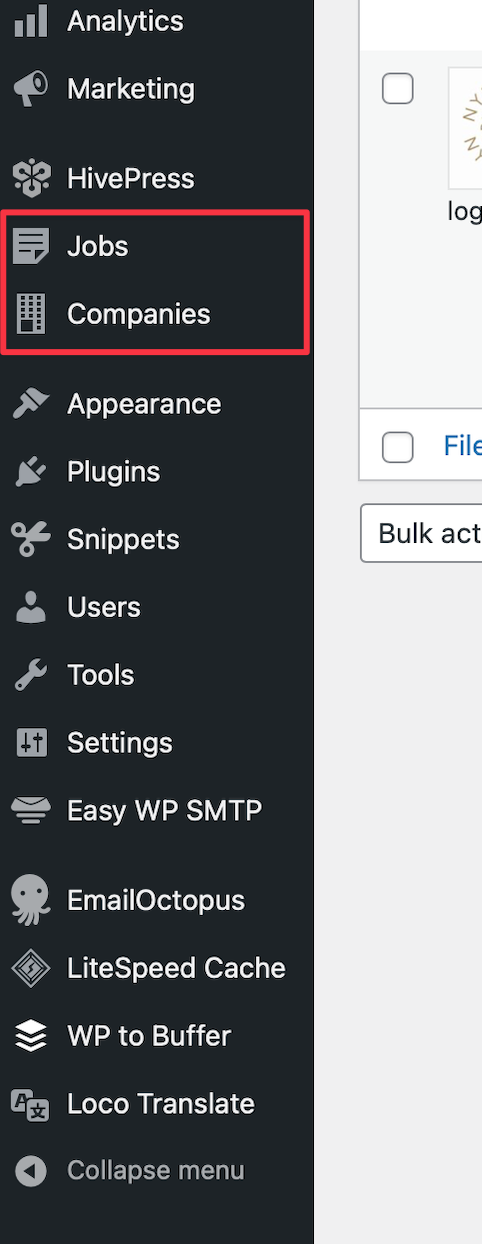Screen dimensions: 482x1244
Task: Open the Bulk actions dropdown
Action: (x=421, y=533)
